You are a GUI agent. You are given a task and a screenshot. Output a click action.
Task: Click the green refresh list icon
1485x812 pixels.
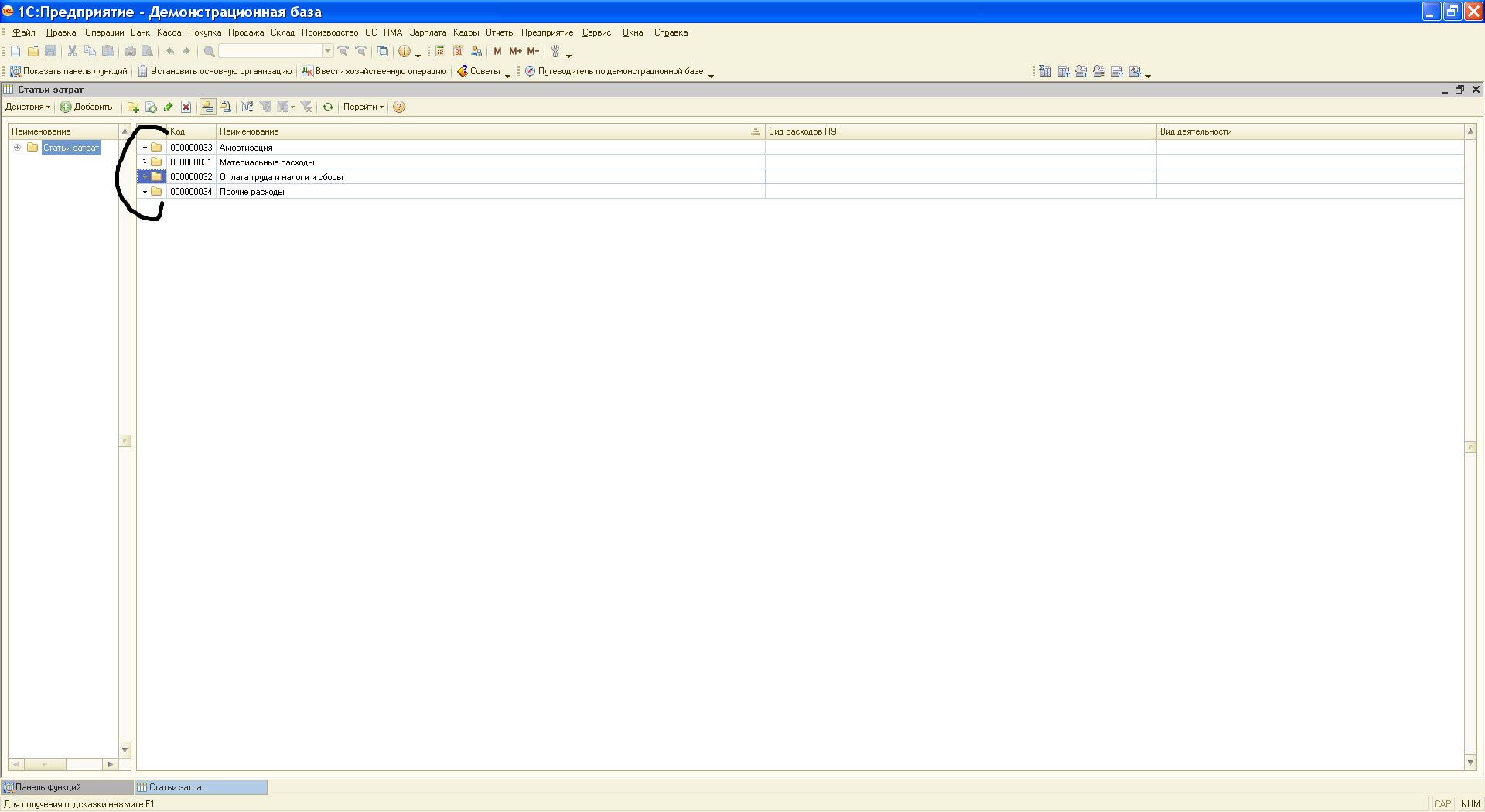coord(328,107)
